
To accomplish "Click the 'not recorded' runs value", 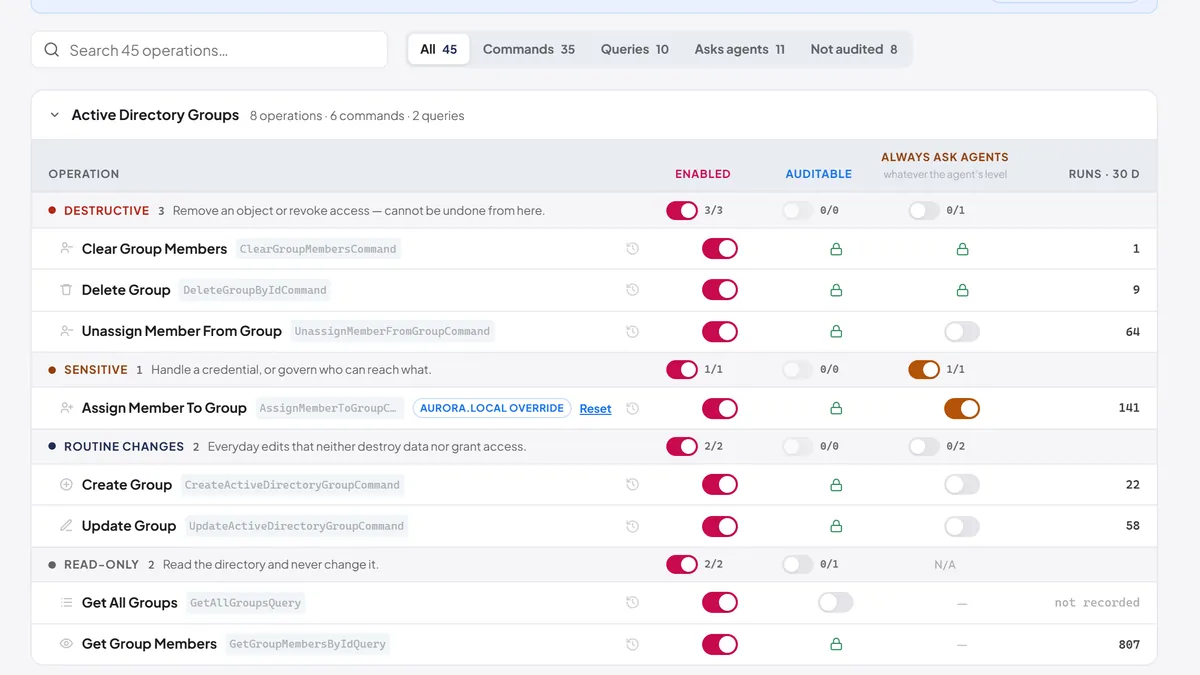I will pyautogui.click(x=1097, y=603).
